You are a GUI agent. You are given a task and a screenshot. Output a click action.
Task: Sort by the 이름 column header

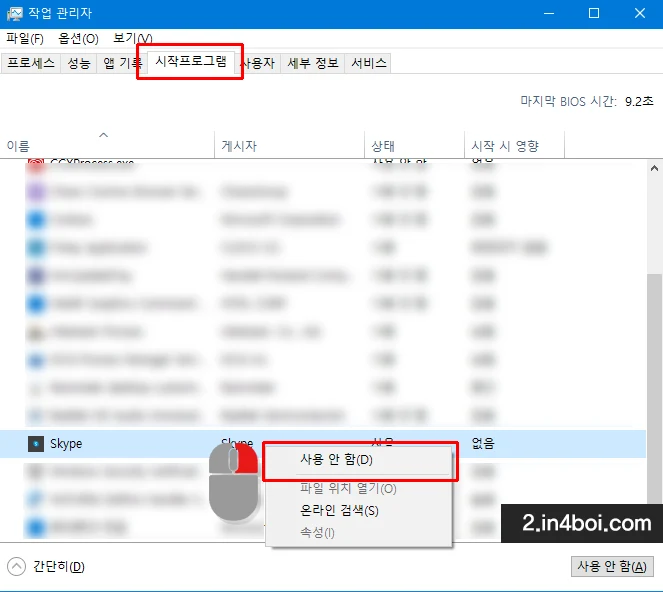107,145
